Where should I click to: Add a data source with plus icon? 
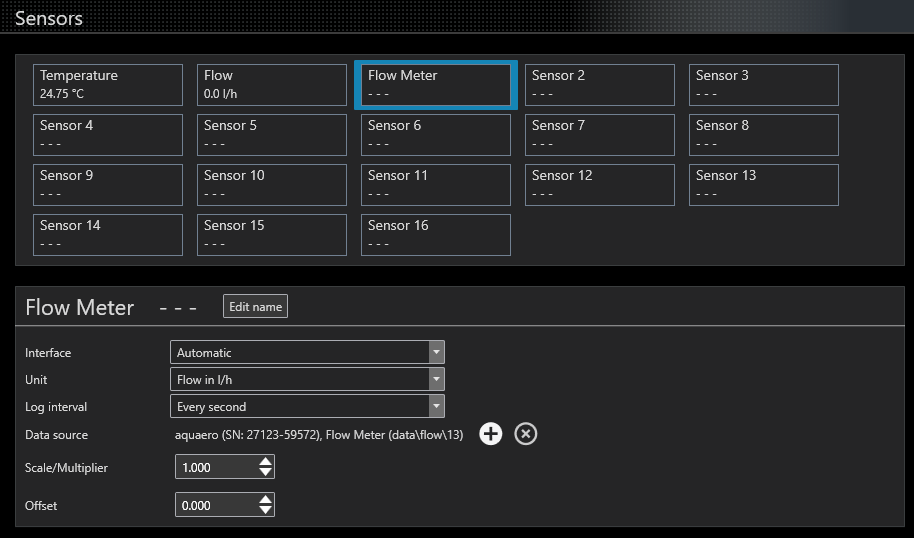491,434
